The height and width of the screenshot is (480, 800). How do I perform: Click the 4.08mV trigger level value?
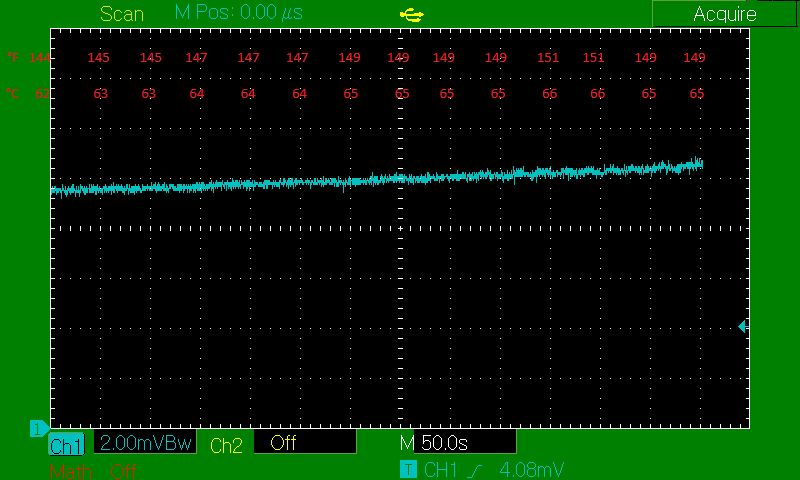pos(532,470)
